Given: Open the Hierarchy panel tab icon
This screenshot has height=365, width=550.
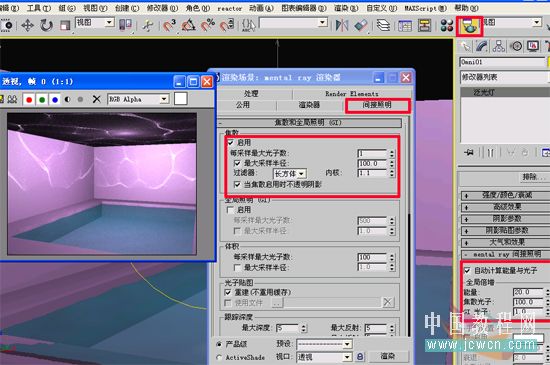Looking at the screenshot, I should coord(499,47).
